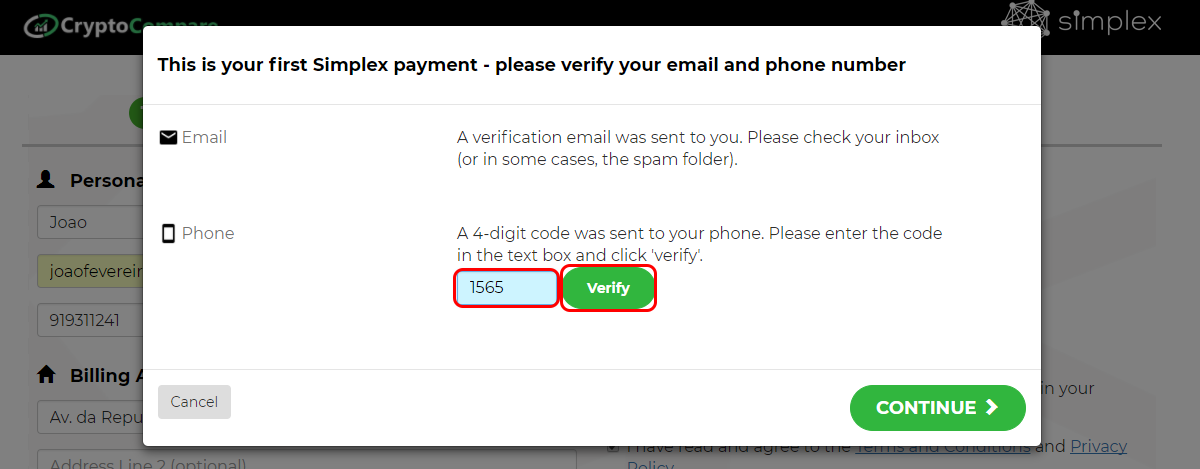Click the green step circle indicator

tap(136, 113)
